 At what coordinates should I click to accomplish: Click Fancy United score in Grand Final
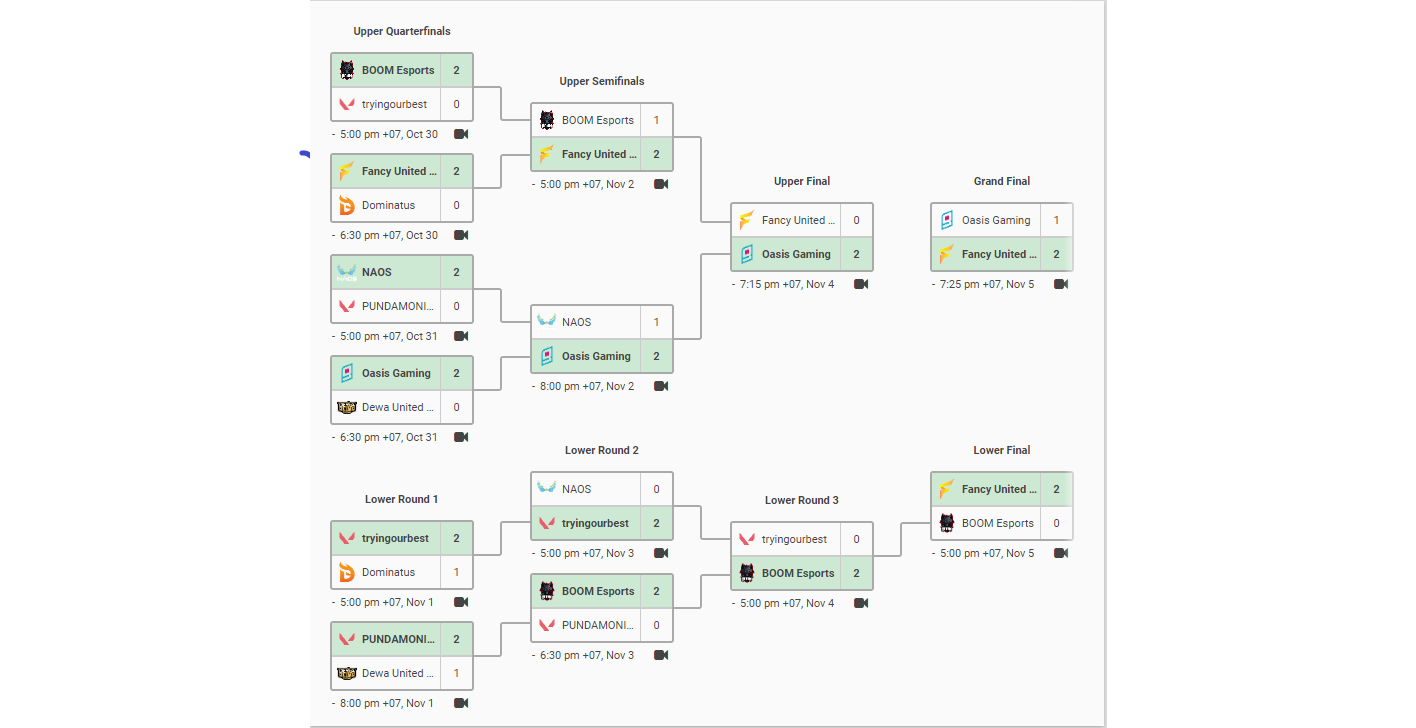[x=1056, y=254]
